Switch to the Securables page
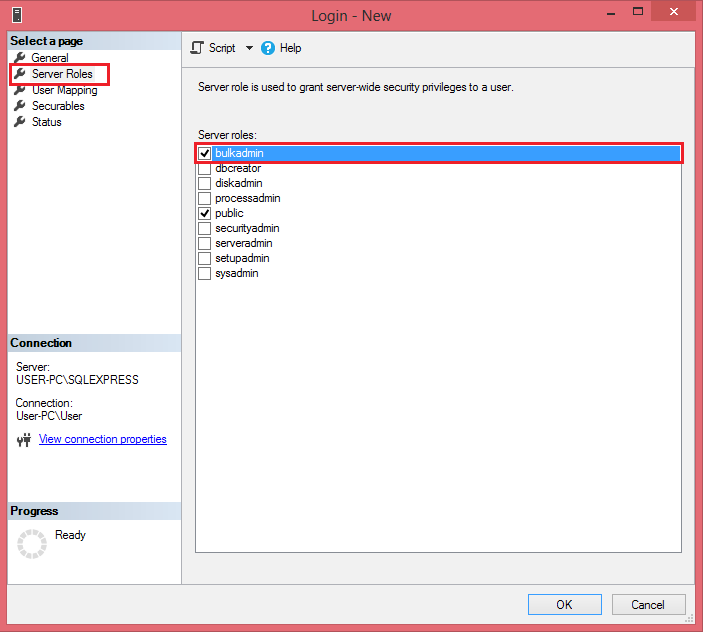Image resolution: width=703 pixels, height=632 pixels. click(58, 106)
